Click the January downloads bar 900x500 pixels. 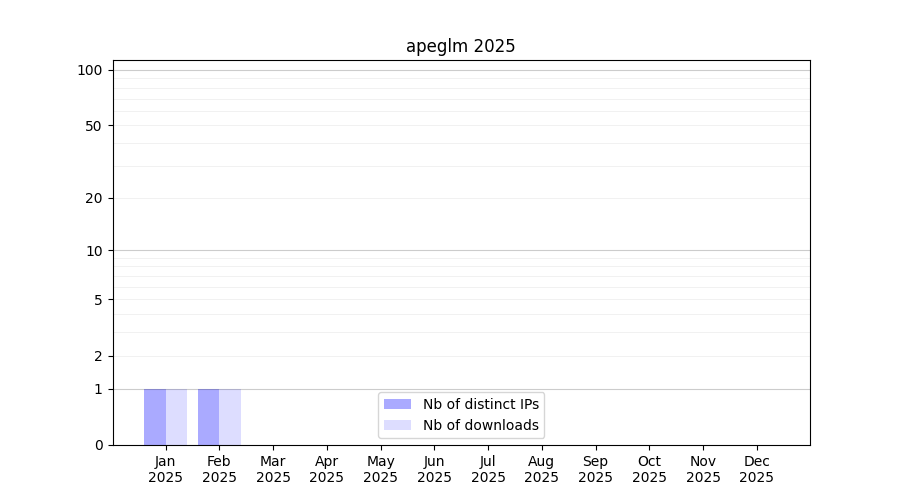tap(176, 417)
